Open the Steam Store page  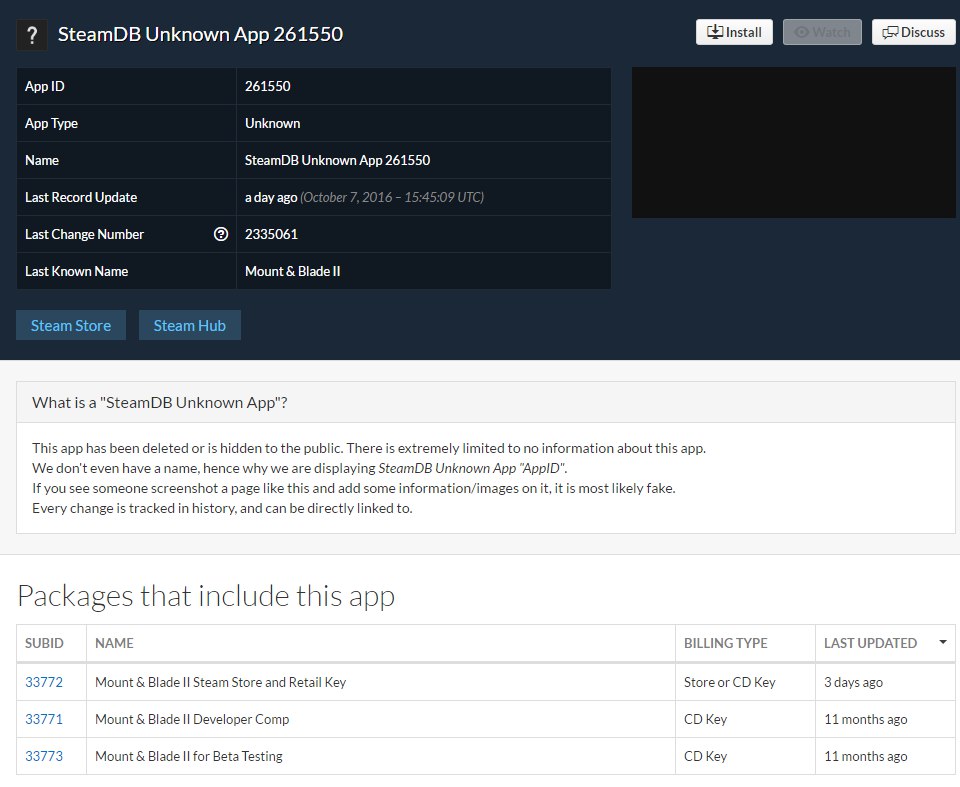point(70,324)
